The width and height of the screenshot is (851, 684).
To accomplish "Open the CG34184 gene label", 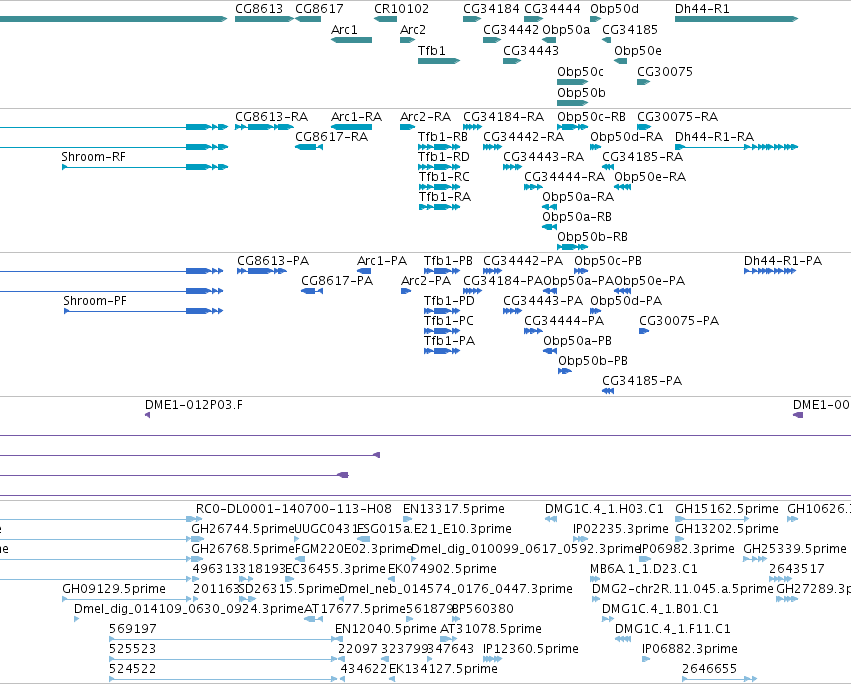I will (x=491, y=9).
